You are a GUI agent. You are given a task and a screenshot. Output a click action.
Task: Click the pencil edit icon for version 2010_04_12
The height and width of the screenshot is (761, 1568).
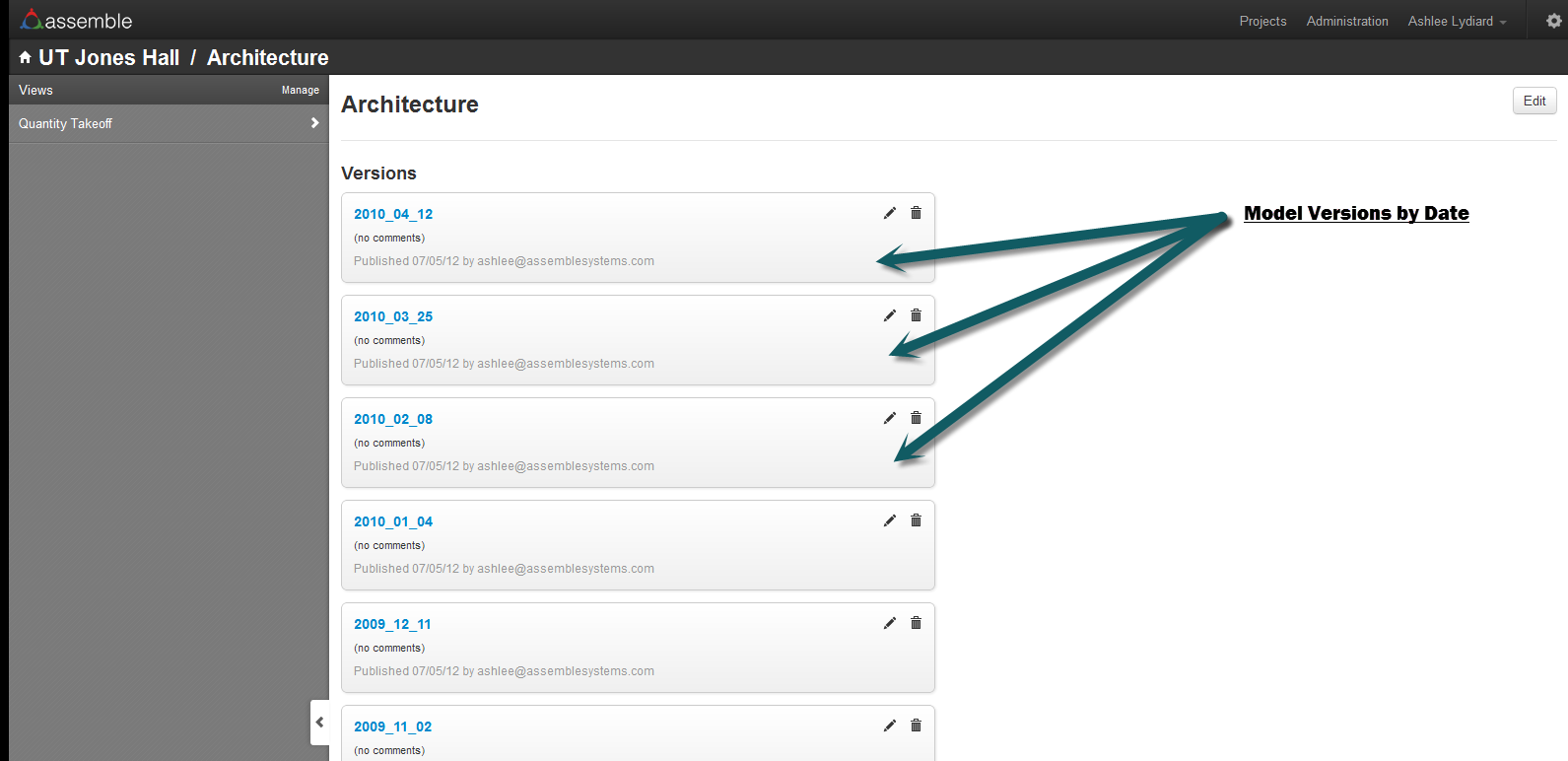point(890,213)
